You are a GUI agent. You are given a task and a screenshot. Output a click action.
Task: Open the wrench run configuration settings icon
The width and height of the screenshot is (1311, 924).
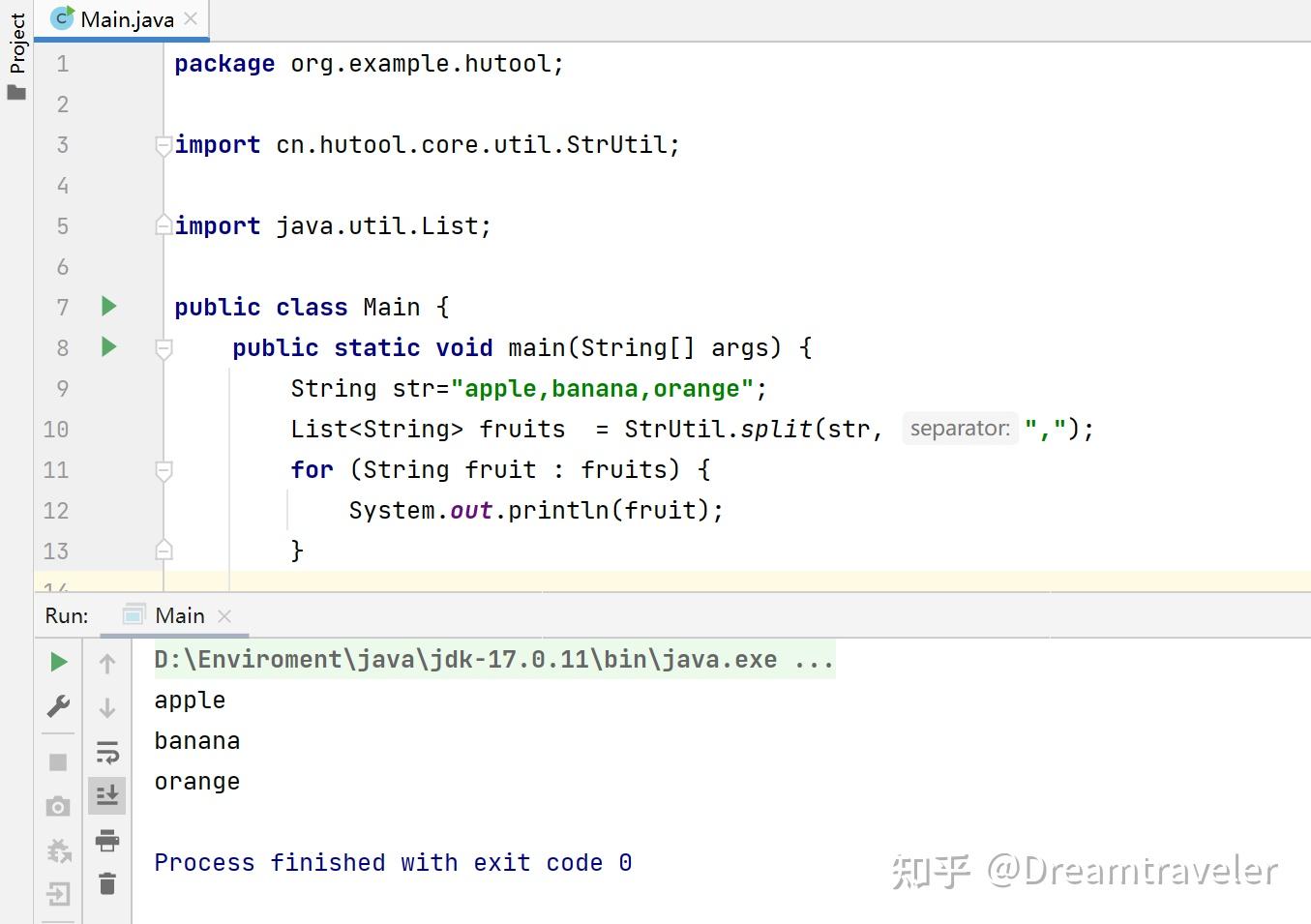click(58, 706)
